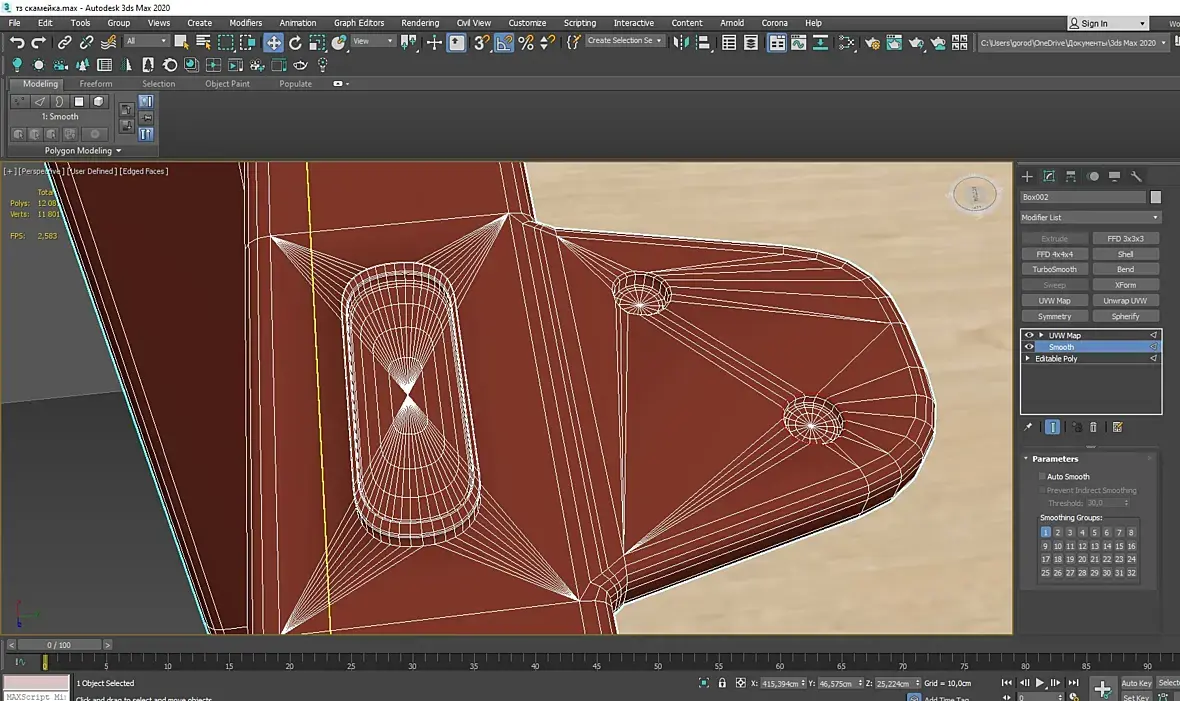
Task: Open the Graph Editors menu
Action: tap(358, 22)
